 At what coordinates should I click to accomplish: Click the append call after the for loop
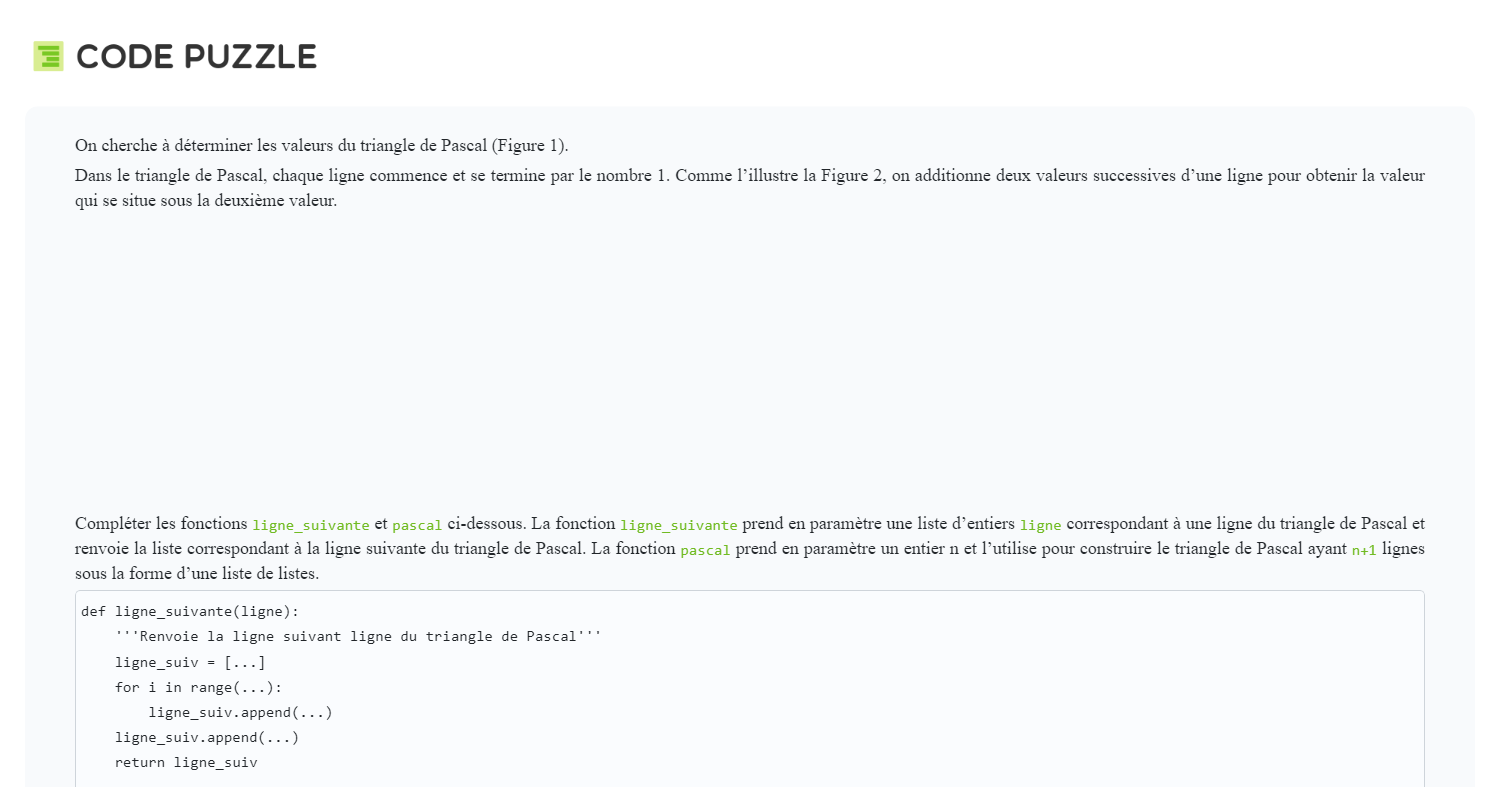[x=207, y=738]
